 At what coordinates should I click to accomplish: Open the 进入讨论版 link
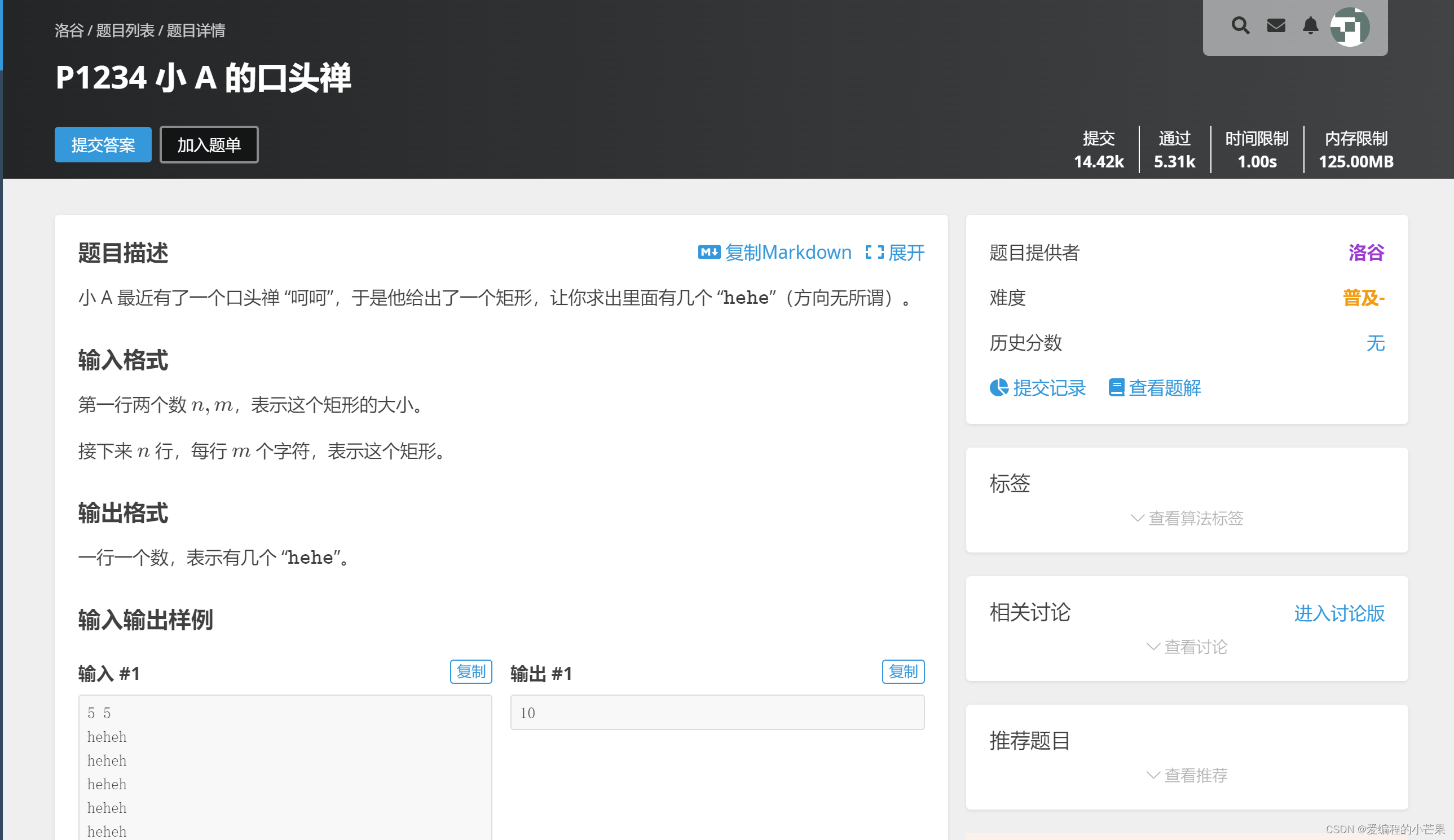point(1338,614)
